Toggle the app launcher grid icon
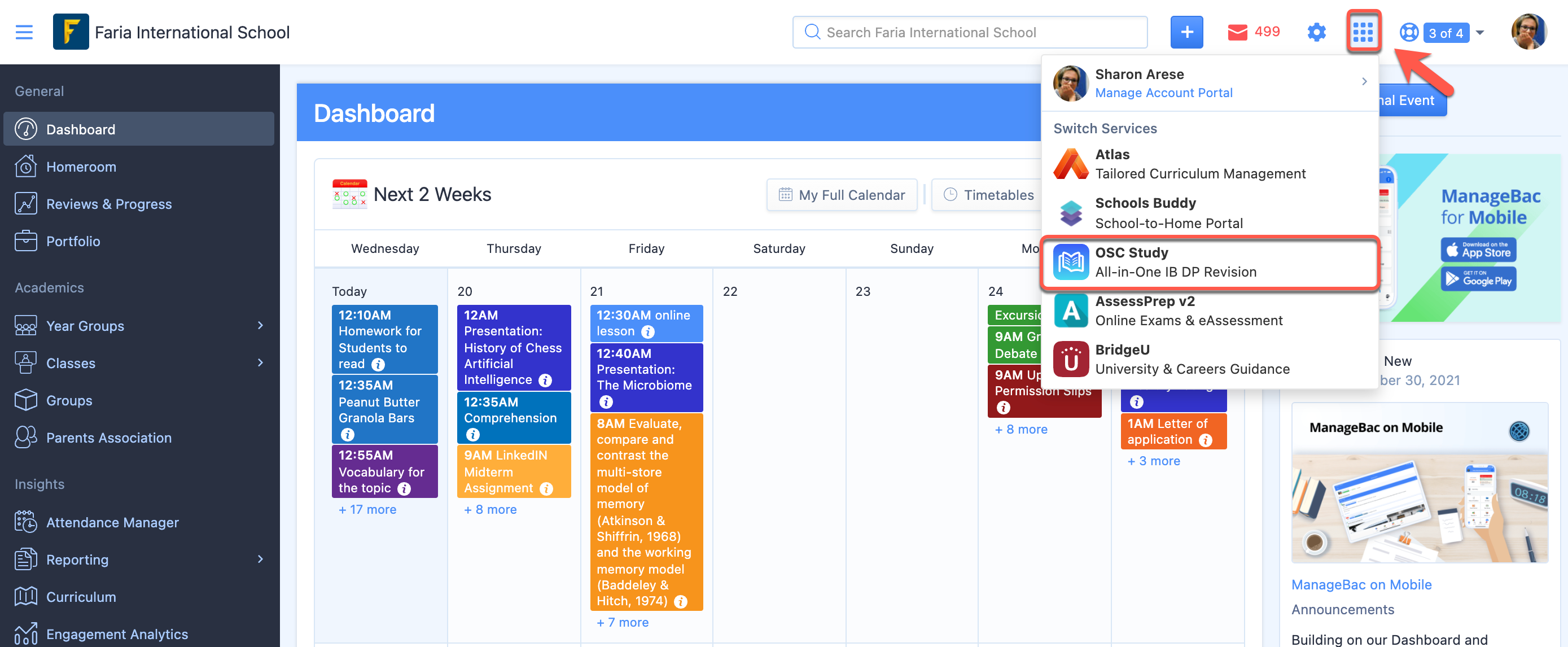 pyautogui.click(x=1363, y=31)
